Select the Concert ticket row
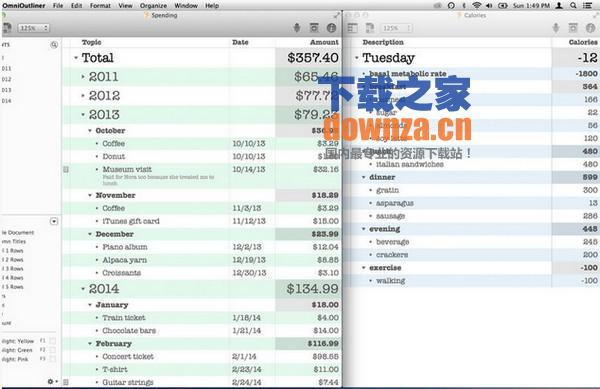The width and height of the screenshot is (600, 389). [x=201, y=356]
